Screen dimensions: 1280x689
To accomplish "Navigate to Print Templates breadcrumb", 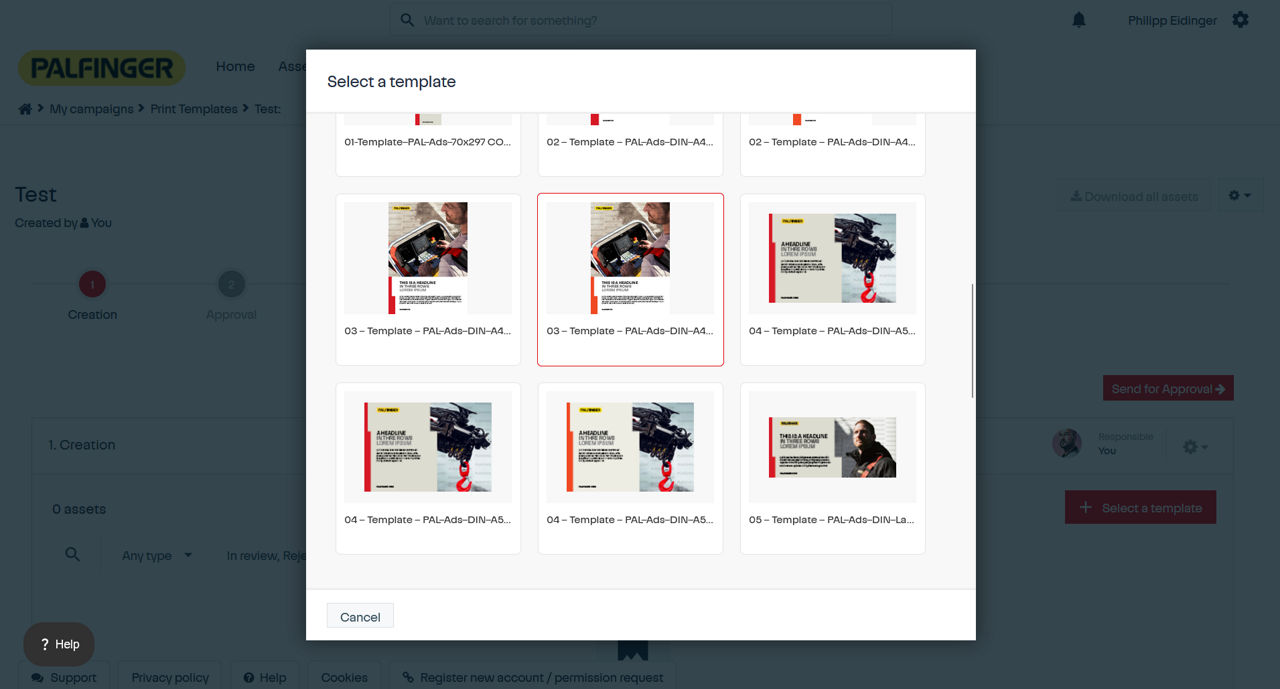I will point(194,109).
